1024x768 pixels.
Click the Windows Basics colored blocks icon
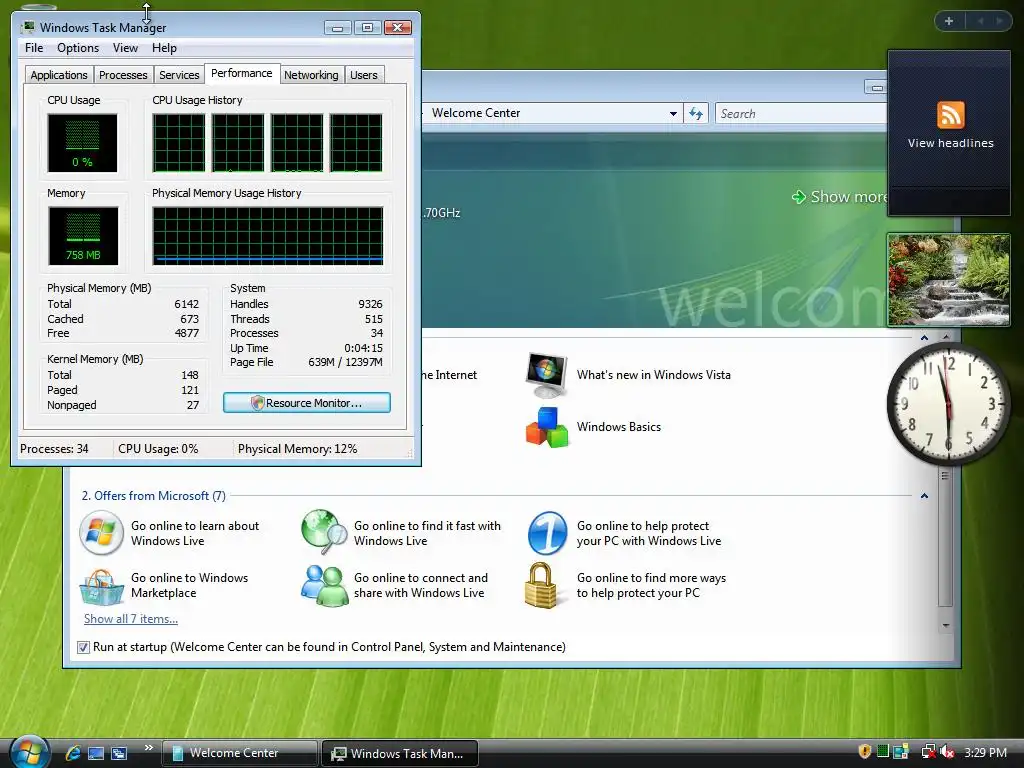(547, 427)
